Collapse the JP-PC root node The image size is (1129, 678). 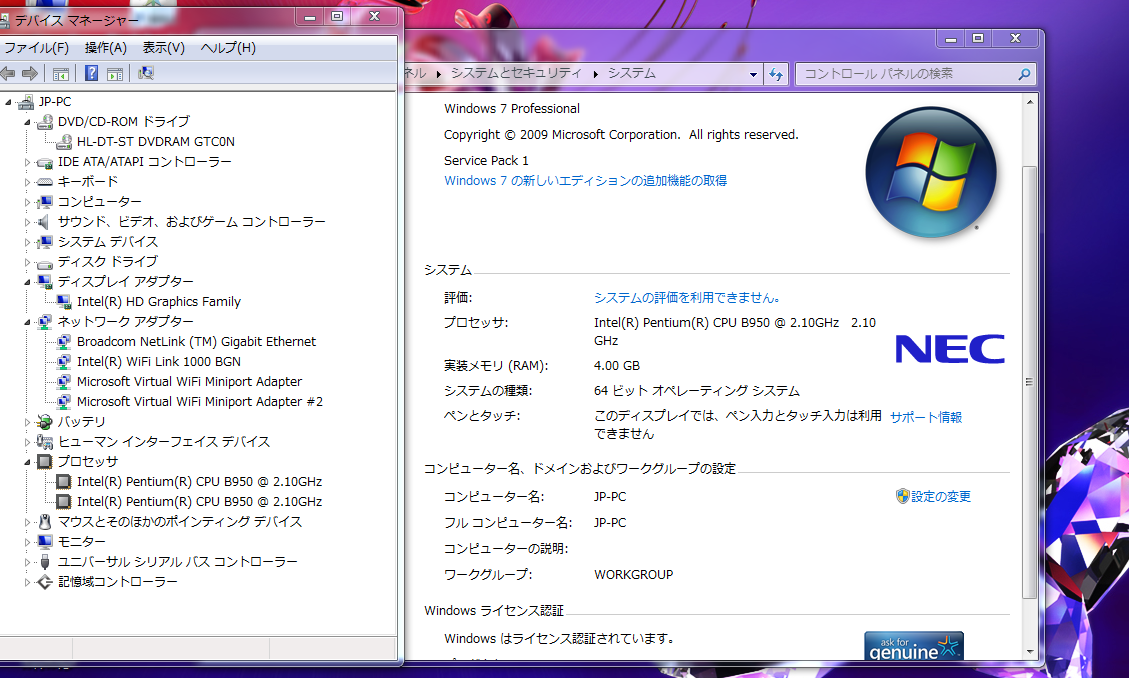coord(9,102)
